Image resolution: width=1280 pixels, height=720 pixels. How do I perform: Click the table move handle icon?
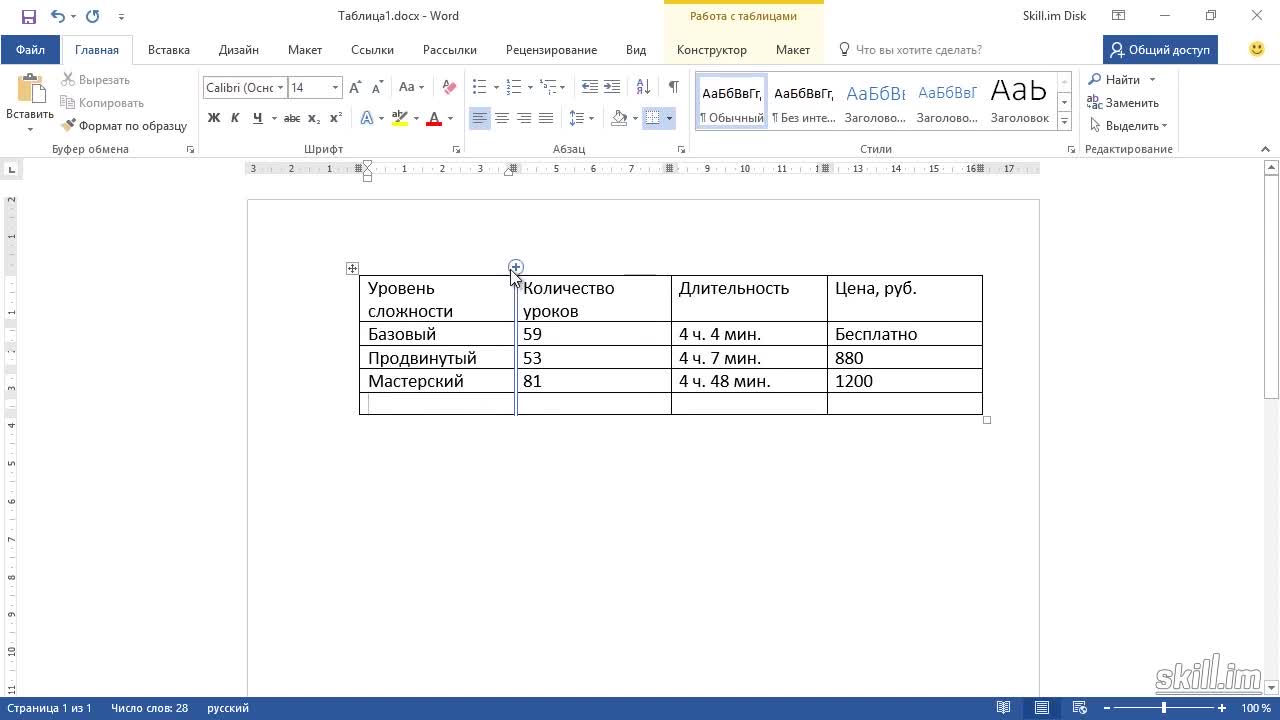tap(352, 268)
